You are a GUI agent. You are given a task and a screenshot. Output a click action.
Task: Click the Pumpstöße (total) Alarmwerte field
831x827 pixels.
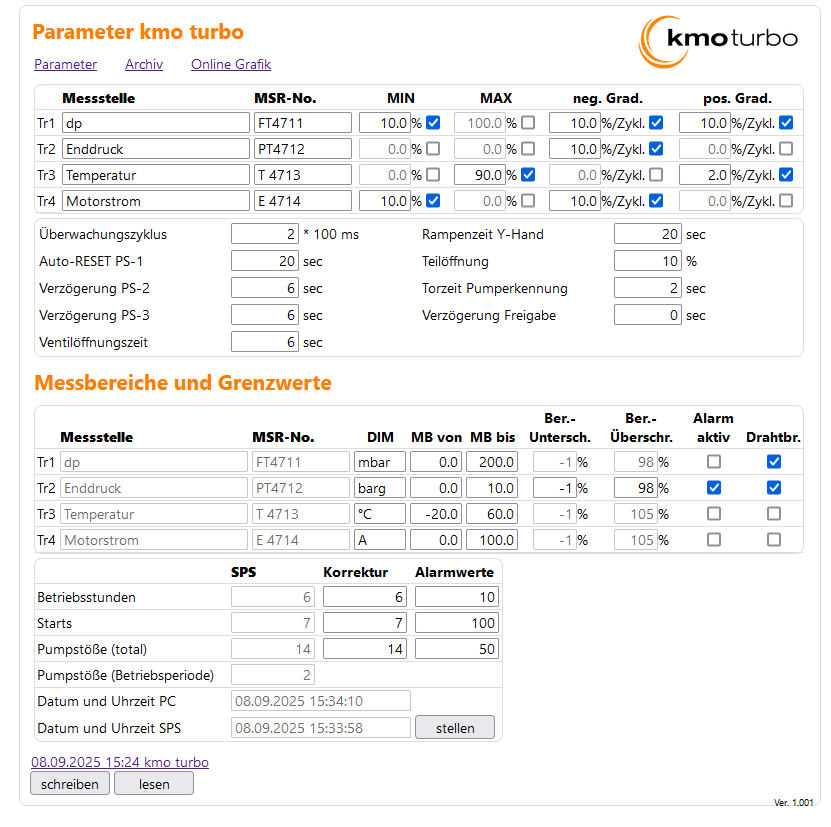coord(457,648)
